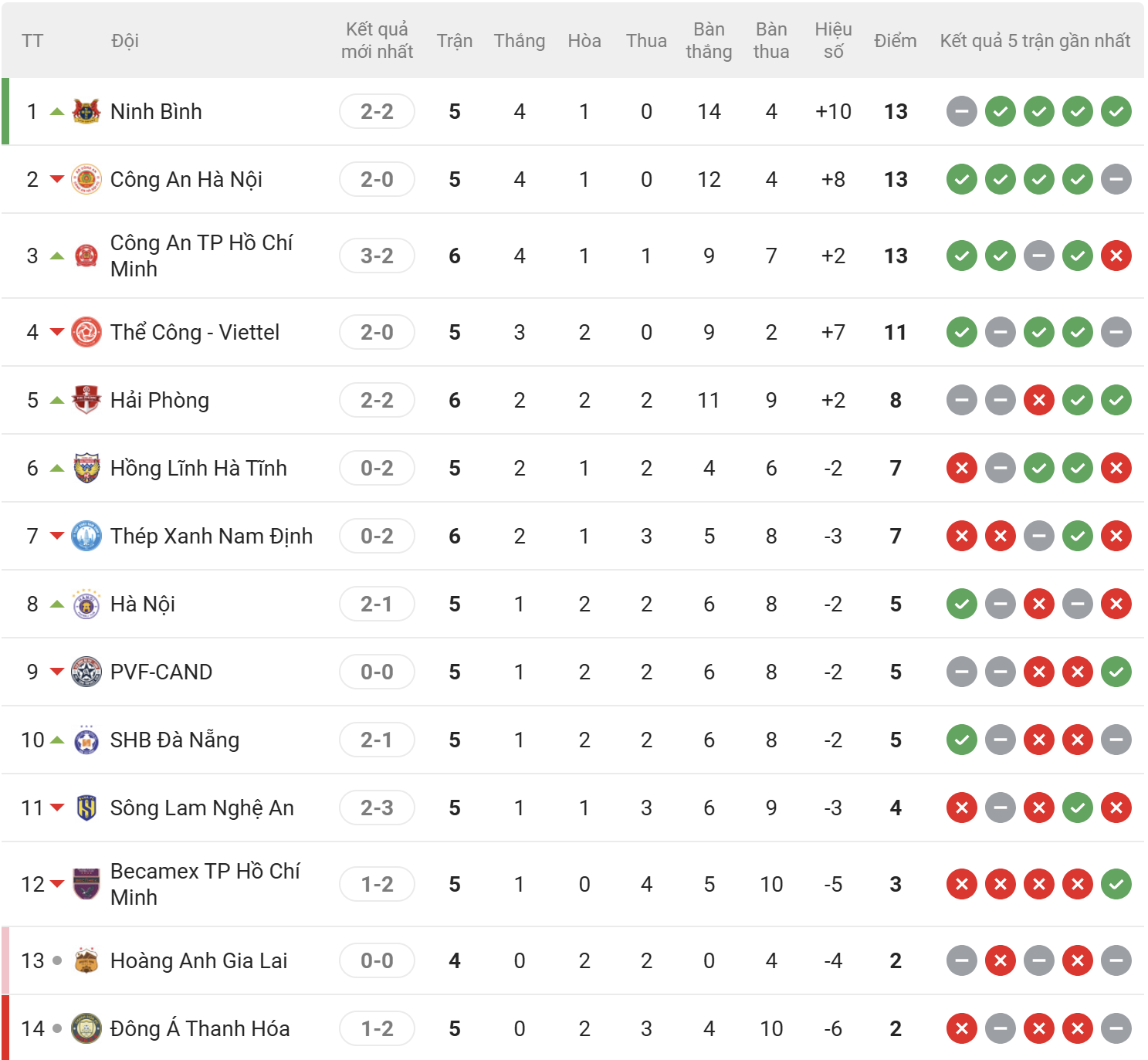
Task: Sort table by Điểm column
Action: 895,41
